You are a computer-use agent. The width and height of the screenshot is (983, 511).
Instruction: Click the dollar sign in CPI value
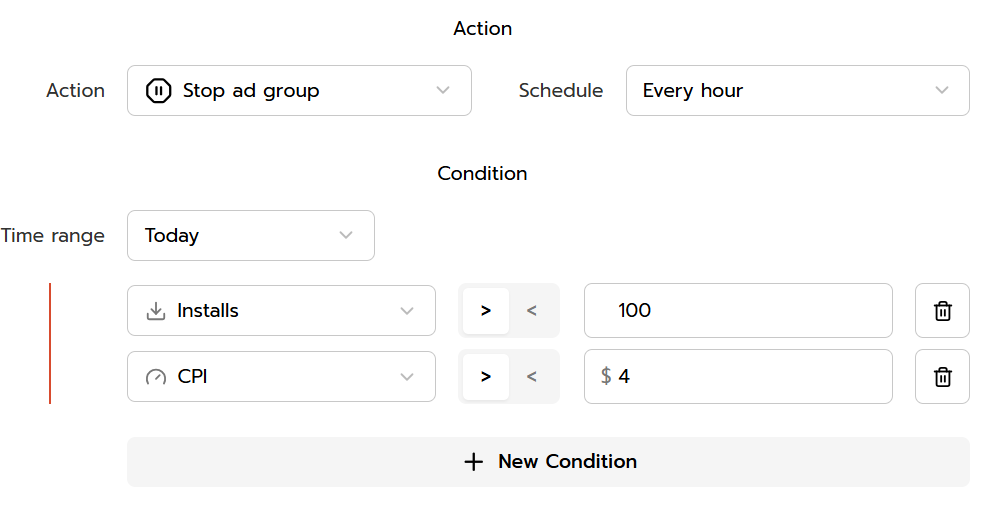(606, 377)
